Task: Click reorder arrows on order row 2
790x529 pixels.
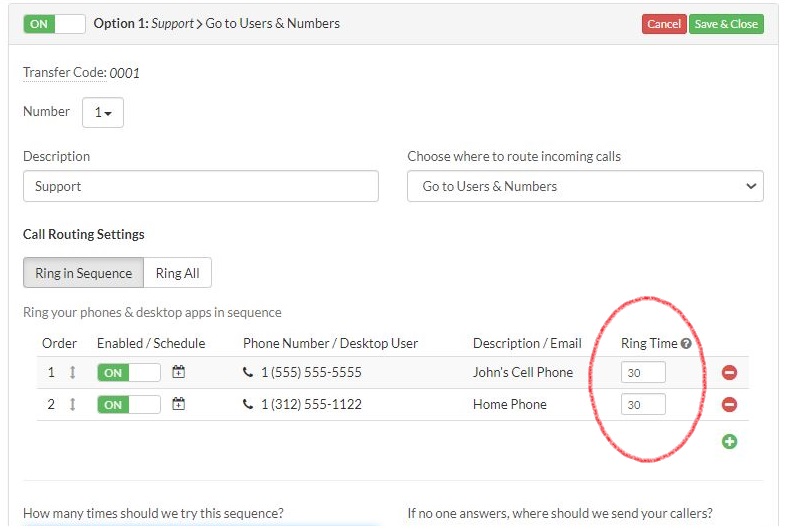Action: [72, 404]
